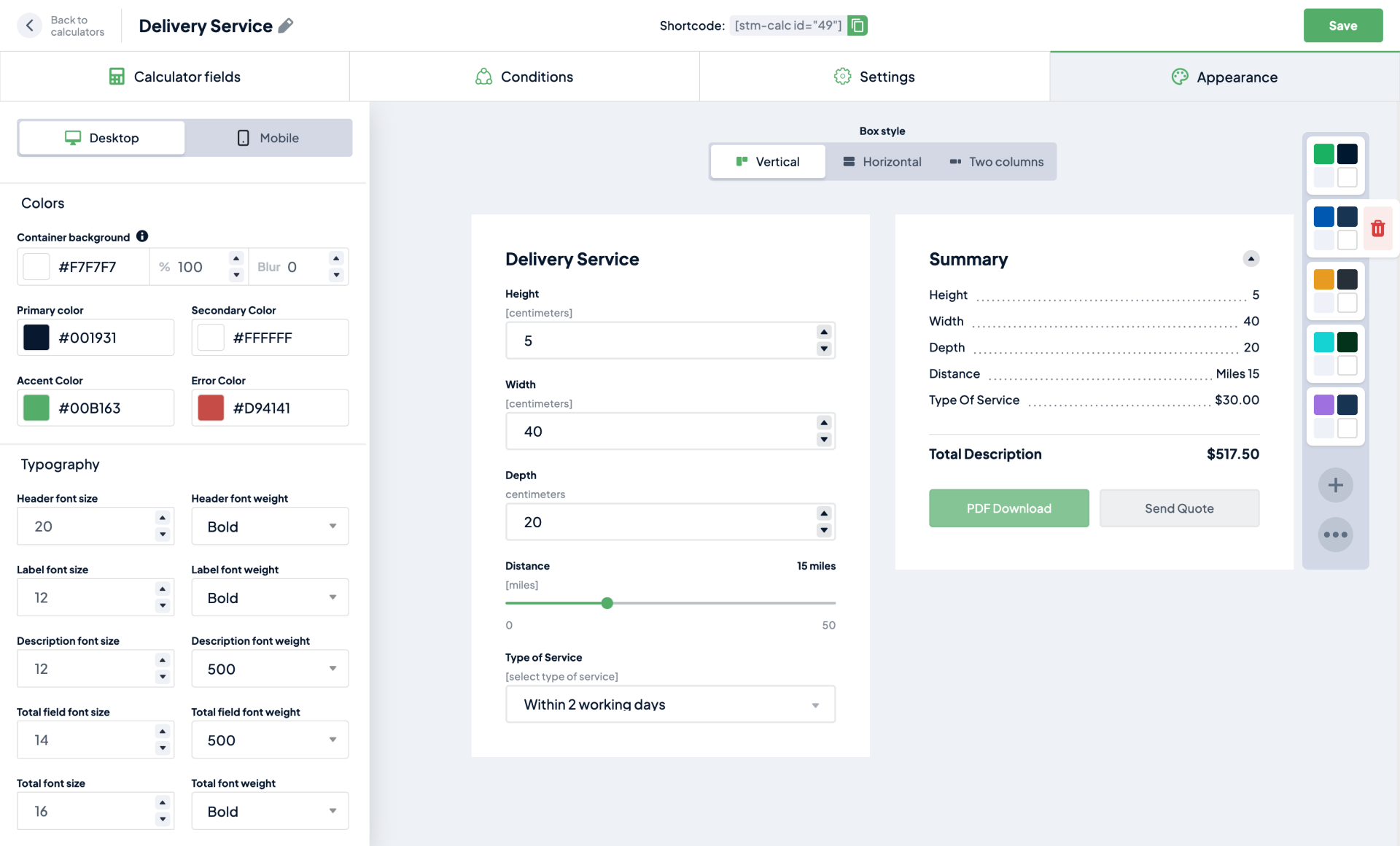Select the Horizontal box style
The width and height of the screenshot is (1400, 846).
click(x=882, y=161)
